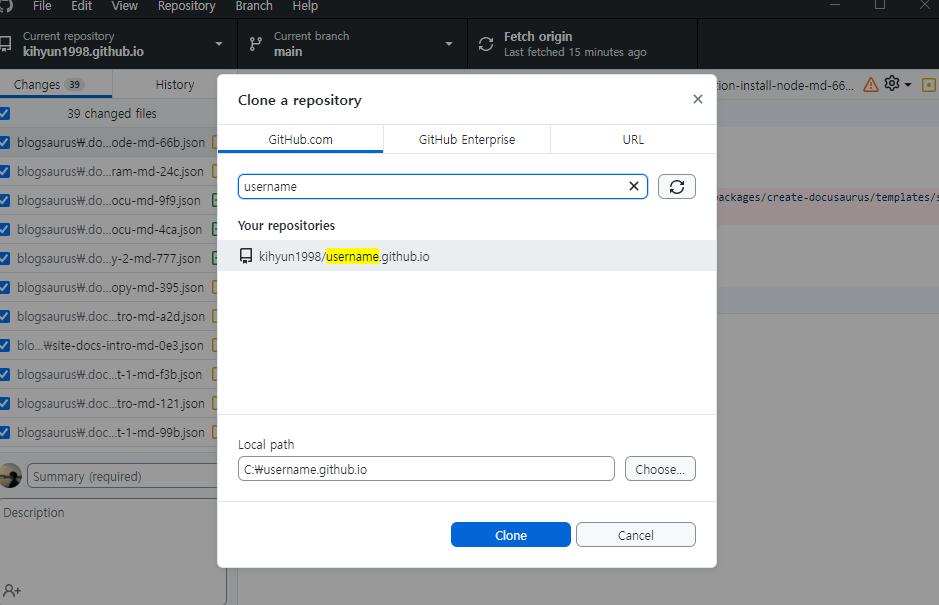
Task: Switch to the GitHub.com tab
Action: [300, 140]
